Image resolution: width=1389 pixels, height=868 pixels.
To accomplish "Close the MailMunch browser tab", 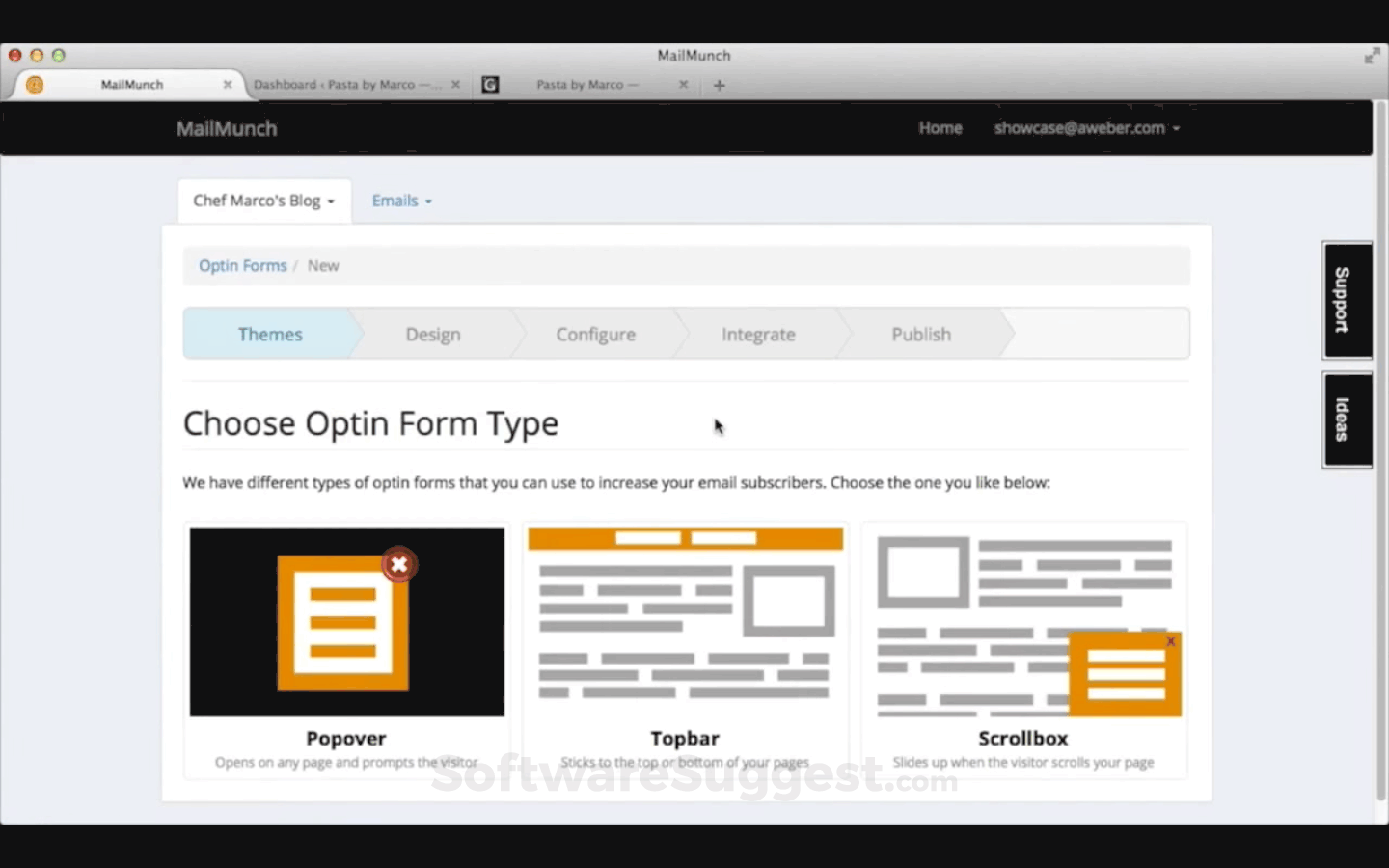I will (x=228, y=85).
